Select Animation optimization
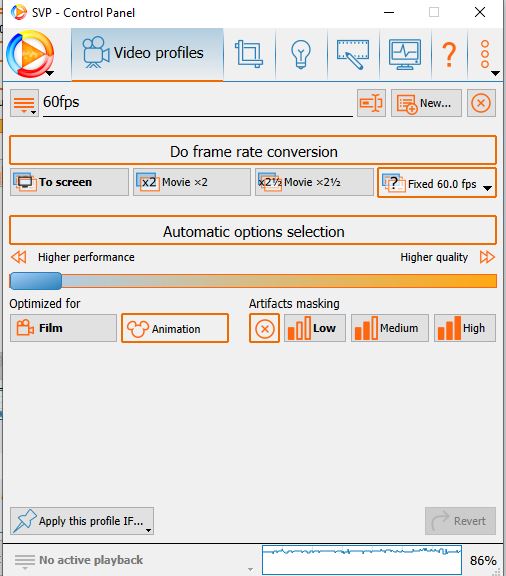506x576 pixels. 175,328
